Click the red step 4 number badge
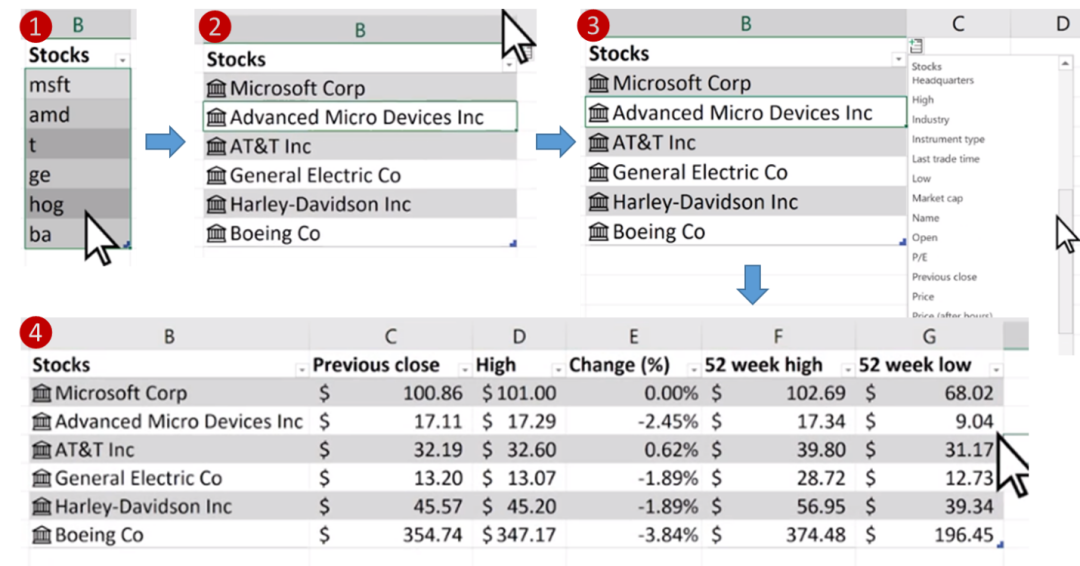 (x=36, y=333)
